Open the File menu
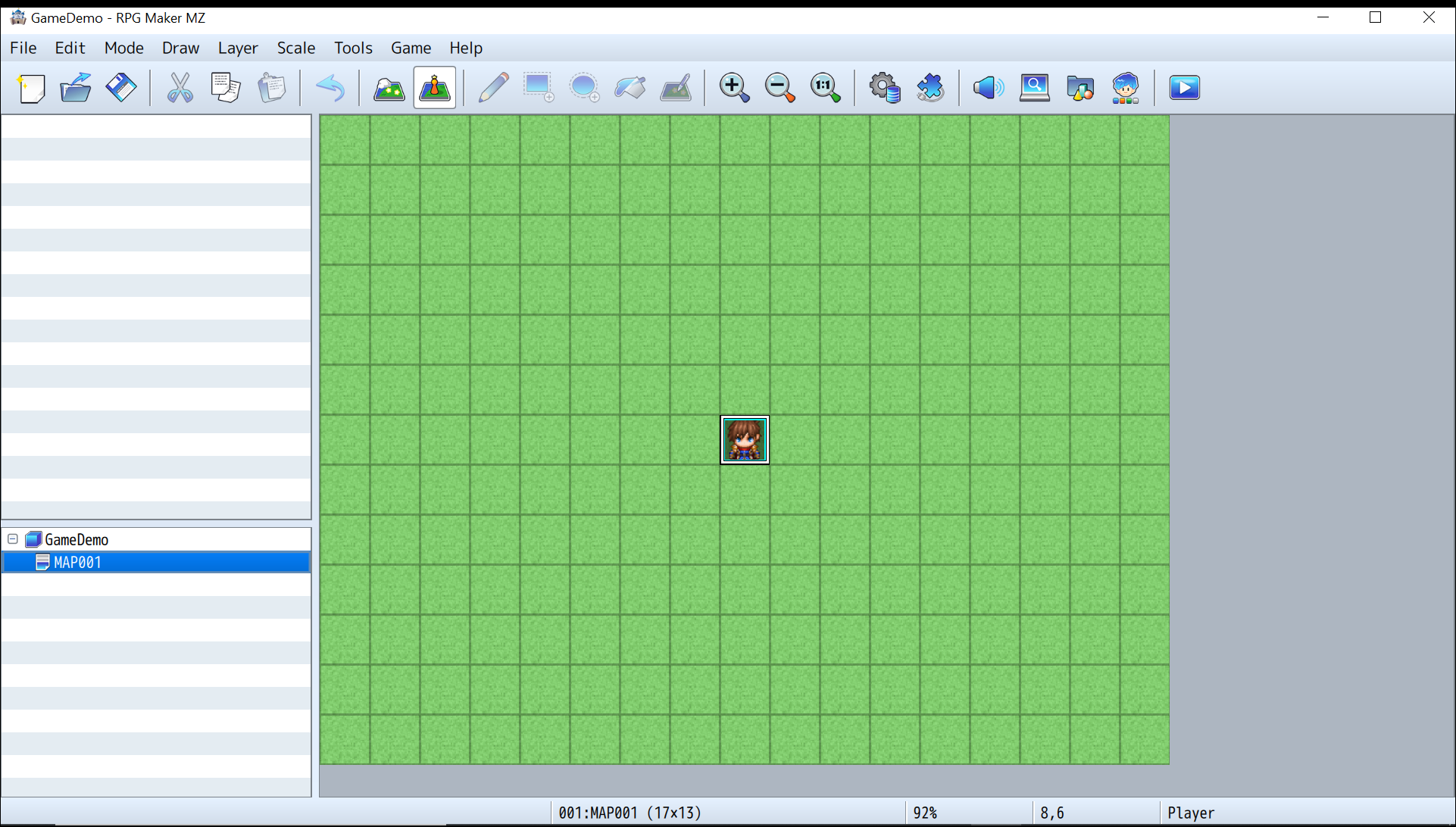1456x827 pixels. click(23, 48)
